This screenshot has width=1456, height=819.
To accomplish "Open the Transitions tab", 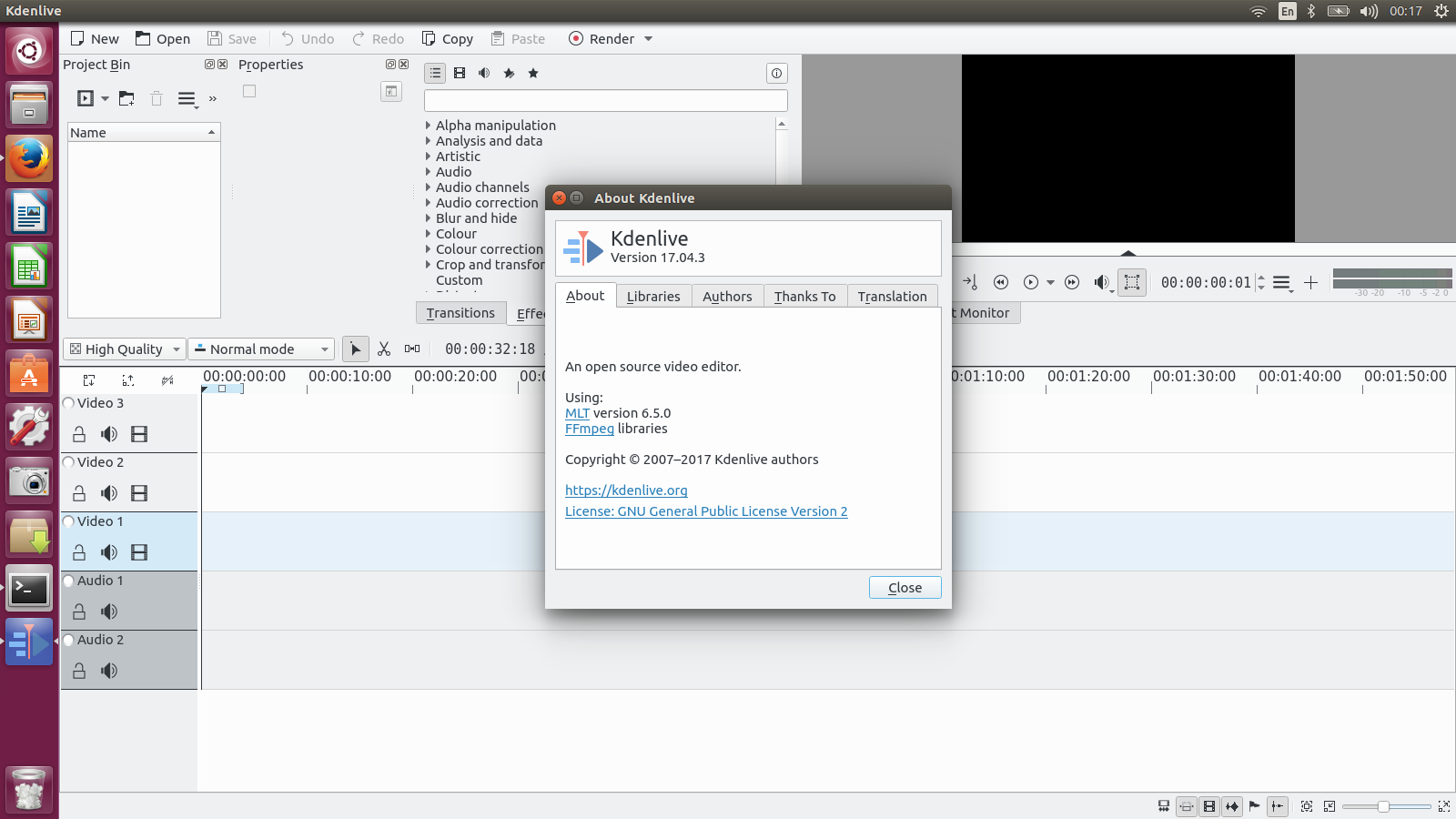I will 460,313.
